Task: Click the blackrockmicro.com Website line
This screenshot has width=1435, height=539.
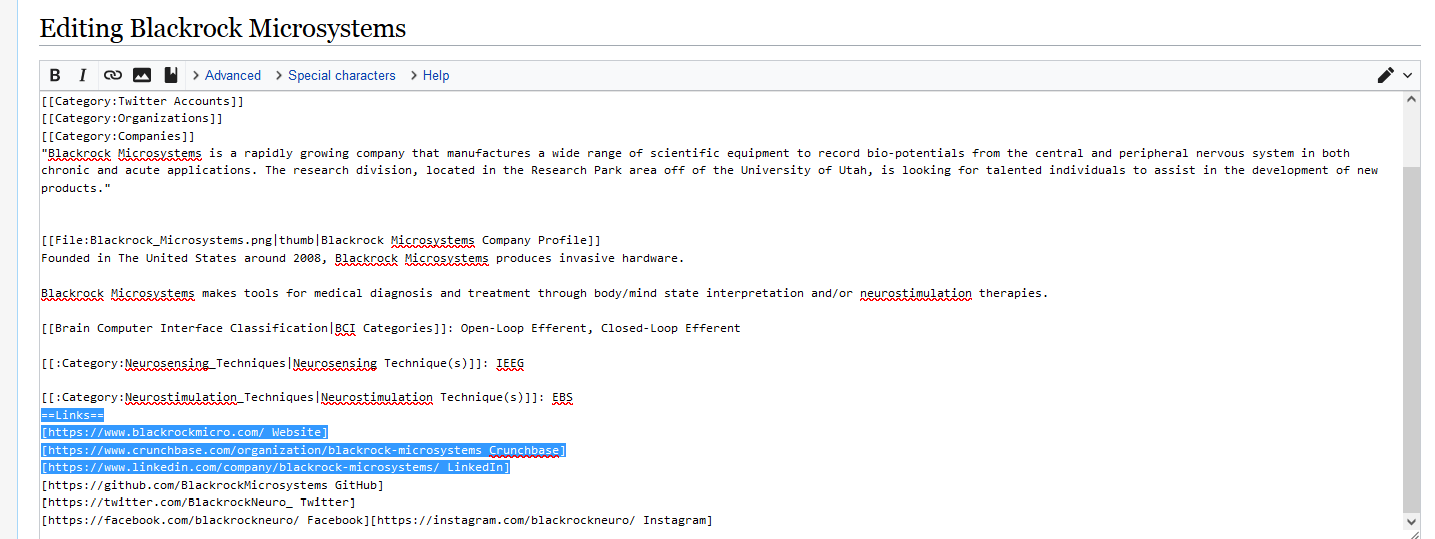Action: tap(184, 433)
